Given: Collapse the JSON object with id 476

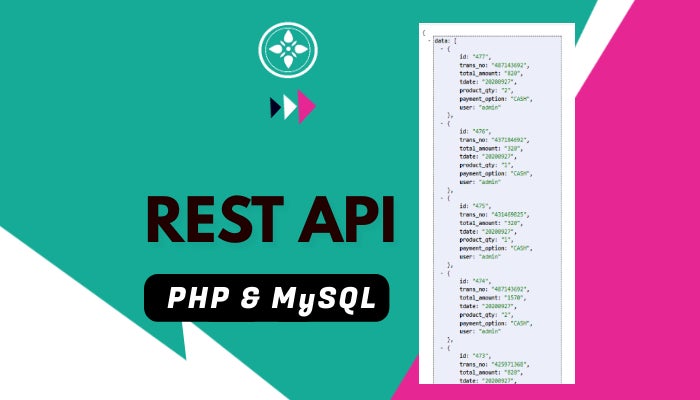Looking at the screenshot, I should (442, 123).
